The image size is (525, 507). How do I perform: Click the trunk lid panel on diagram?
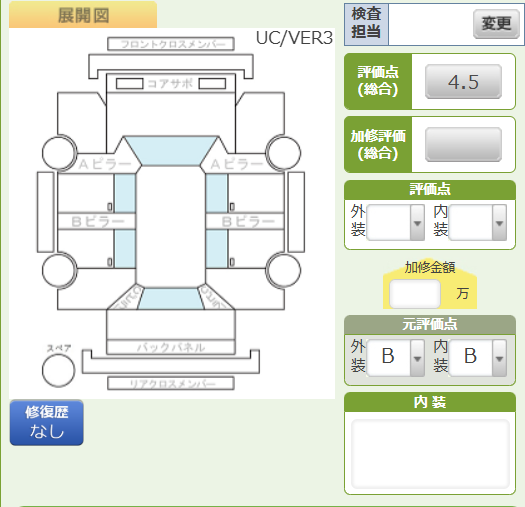171,324
